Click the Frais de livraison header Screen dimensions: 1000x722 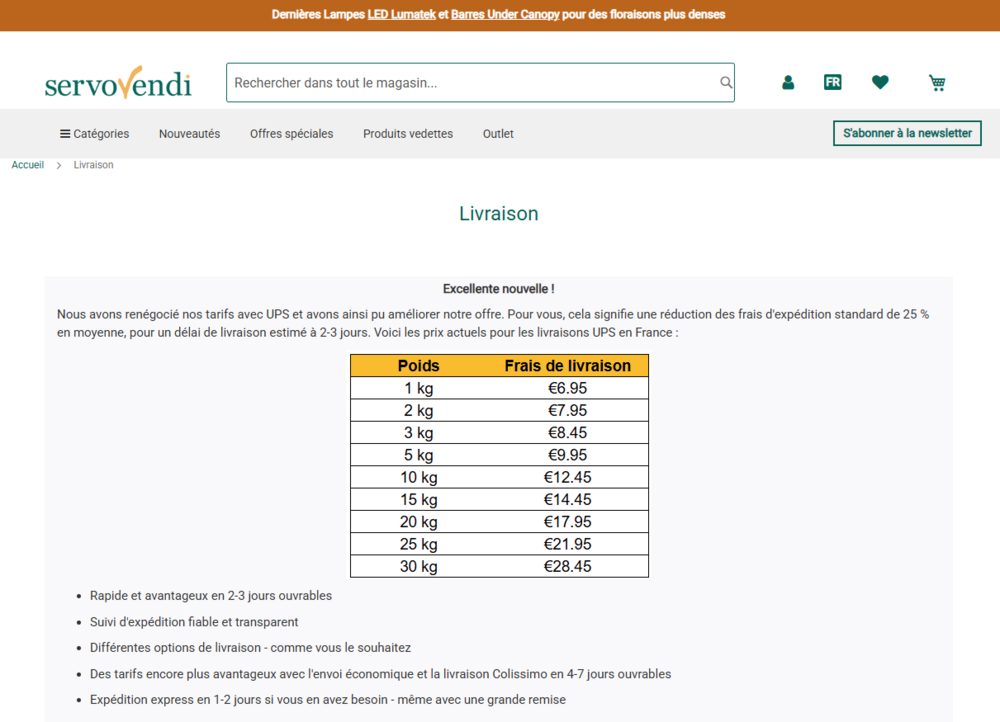click(568, 365)
